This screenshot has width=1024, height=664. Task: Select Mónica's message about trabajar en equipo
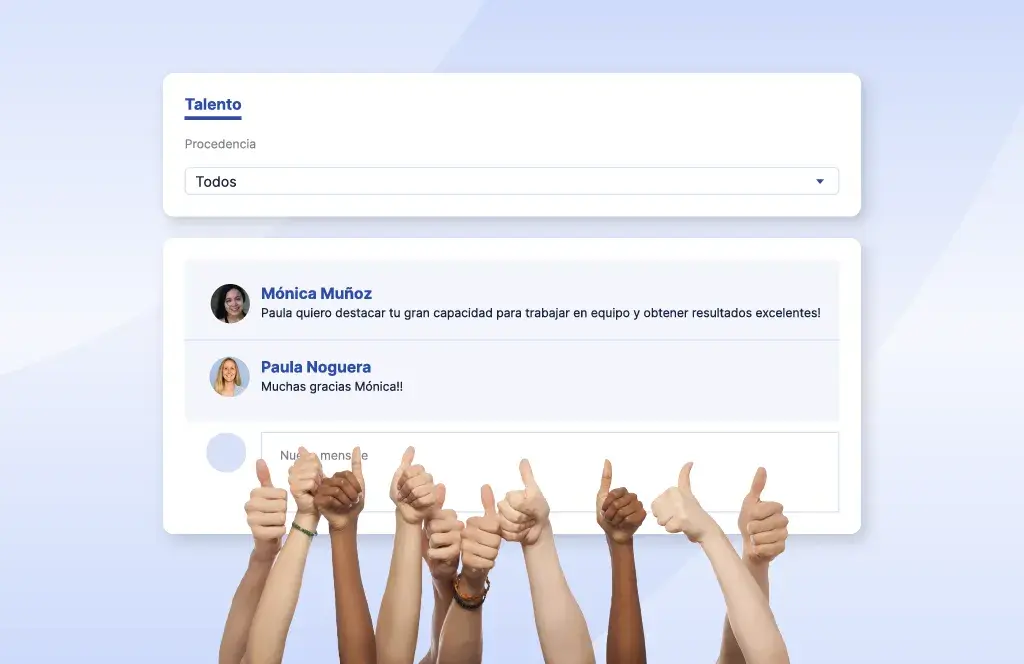(540, 313)
